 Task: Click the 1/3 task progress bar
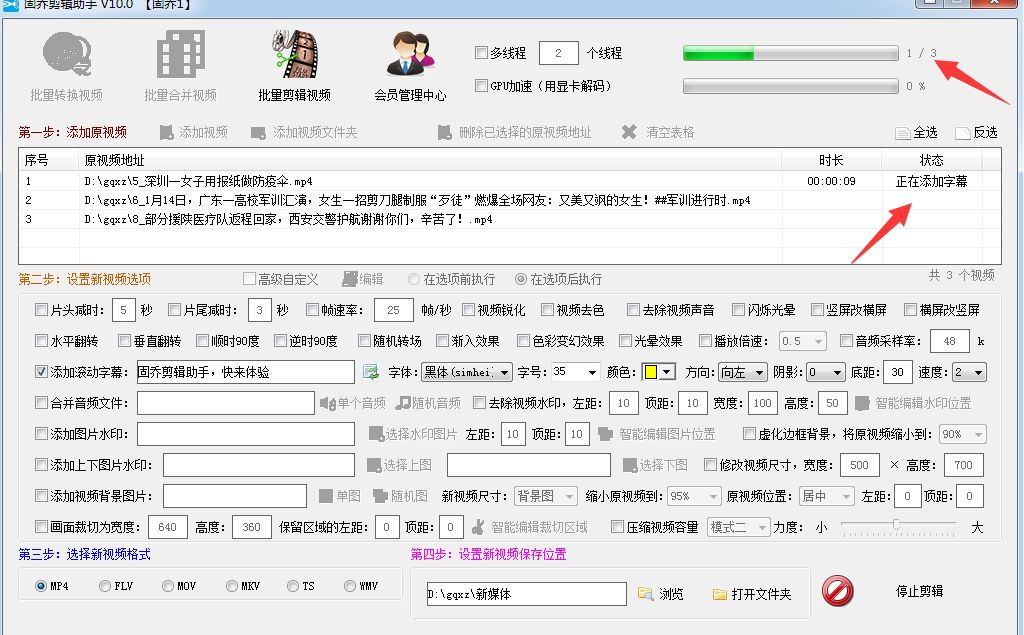pyautogui.click(x=790, y=54)
